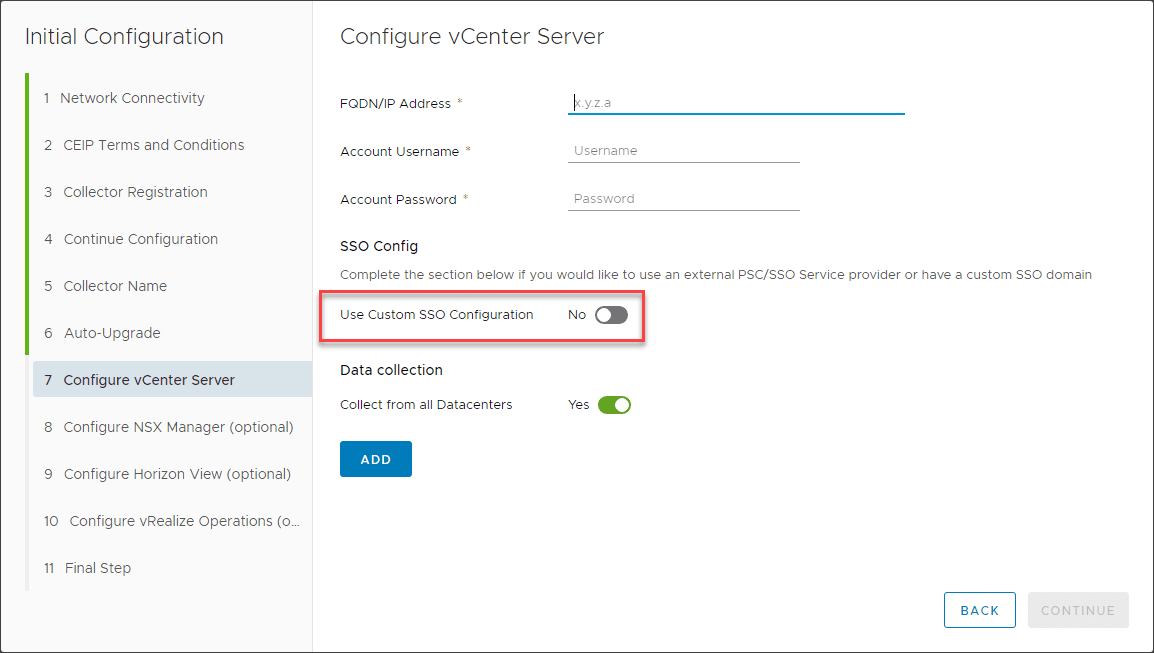Click the Account Username field
The image size is (1154, 653).
pos(683,150)
